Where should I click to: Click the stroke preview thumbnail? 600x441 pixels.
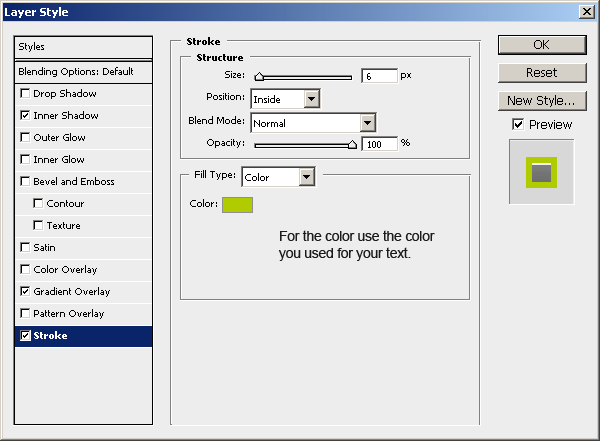pyautogui.click(x=541, y=172)
